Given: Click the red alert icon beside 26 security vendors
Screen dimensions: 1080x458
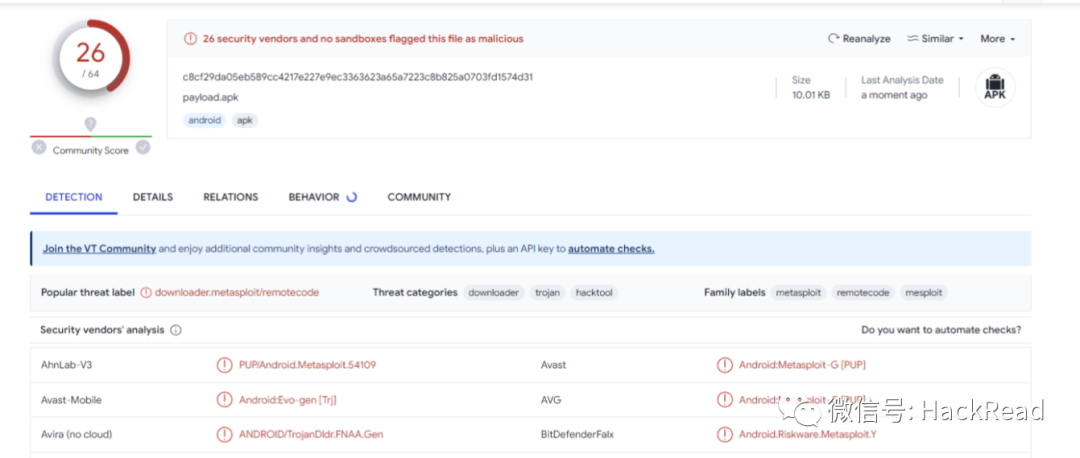Looking at the screenshot, I should 190,39.
